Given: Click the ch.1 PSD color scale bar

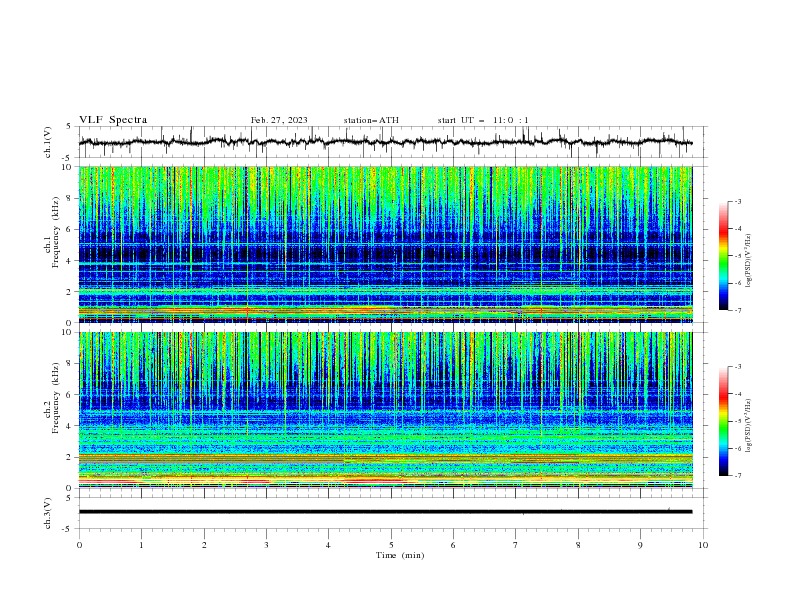Looking at the screenshot, I should coord(723,255).
